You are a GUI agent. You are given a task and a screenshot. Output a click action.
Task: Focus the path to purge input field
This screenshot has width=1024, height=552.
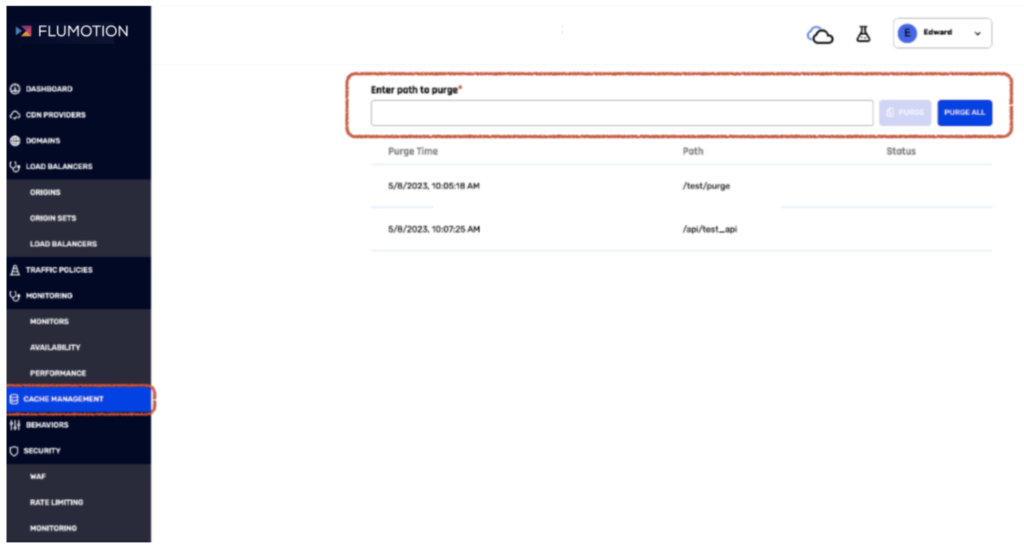[x=622, y=113]
